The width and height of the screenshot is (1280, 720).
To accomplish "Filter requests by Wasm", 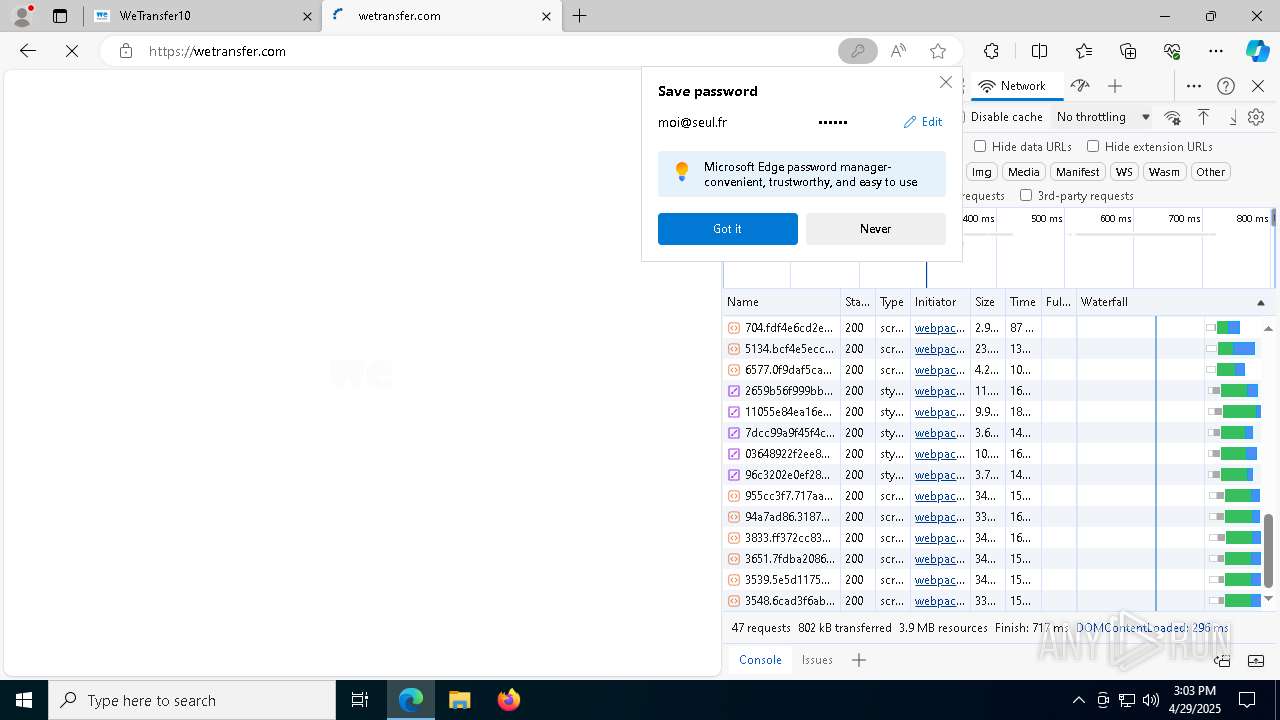I will tap(1164, 172).
